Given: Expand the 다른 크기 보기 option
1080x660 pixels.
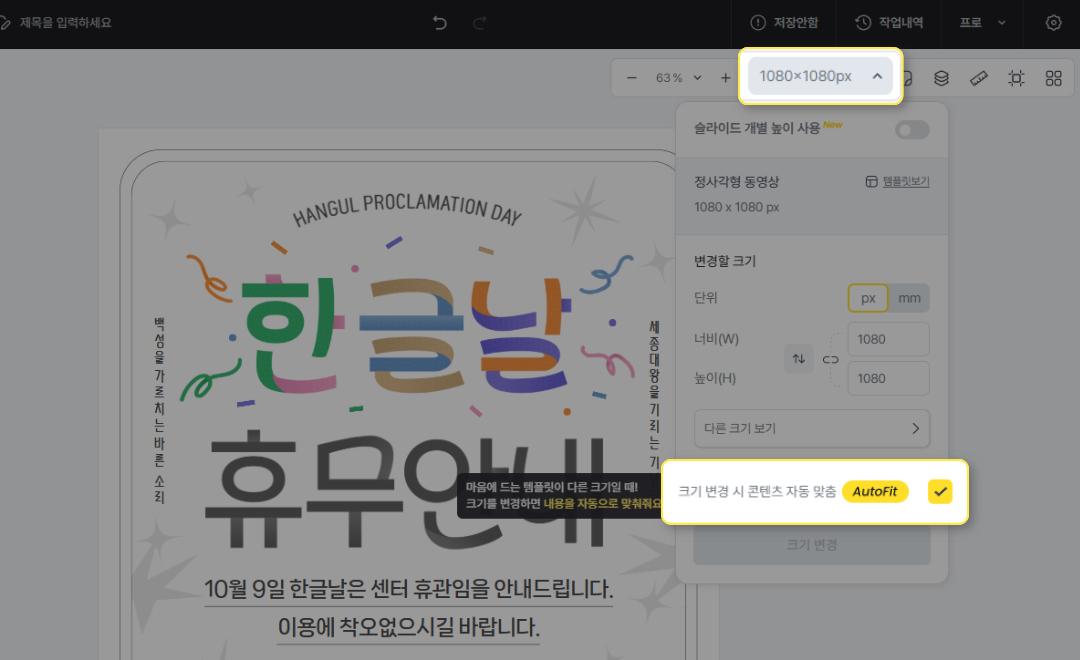Looking at the screenshot, I should pos(811,428).
